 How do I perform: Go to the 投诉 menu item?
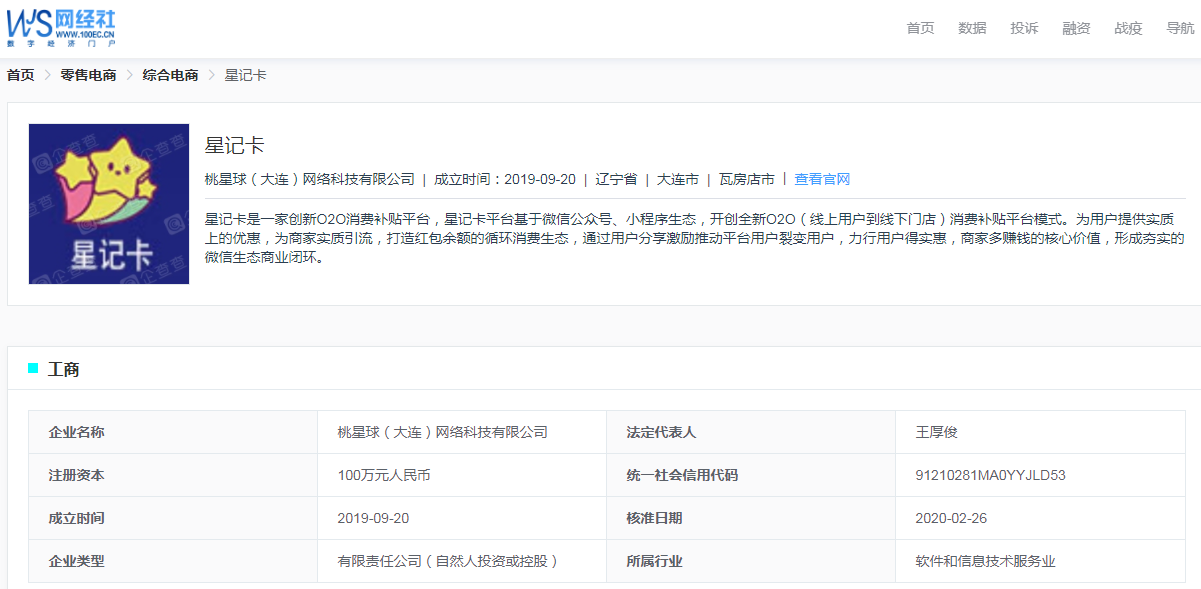[x=1024, y=28]
